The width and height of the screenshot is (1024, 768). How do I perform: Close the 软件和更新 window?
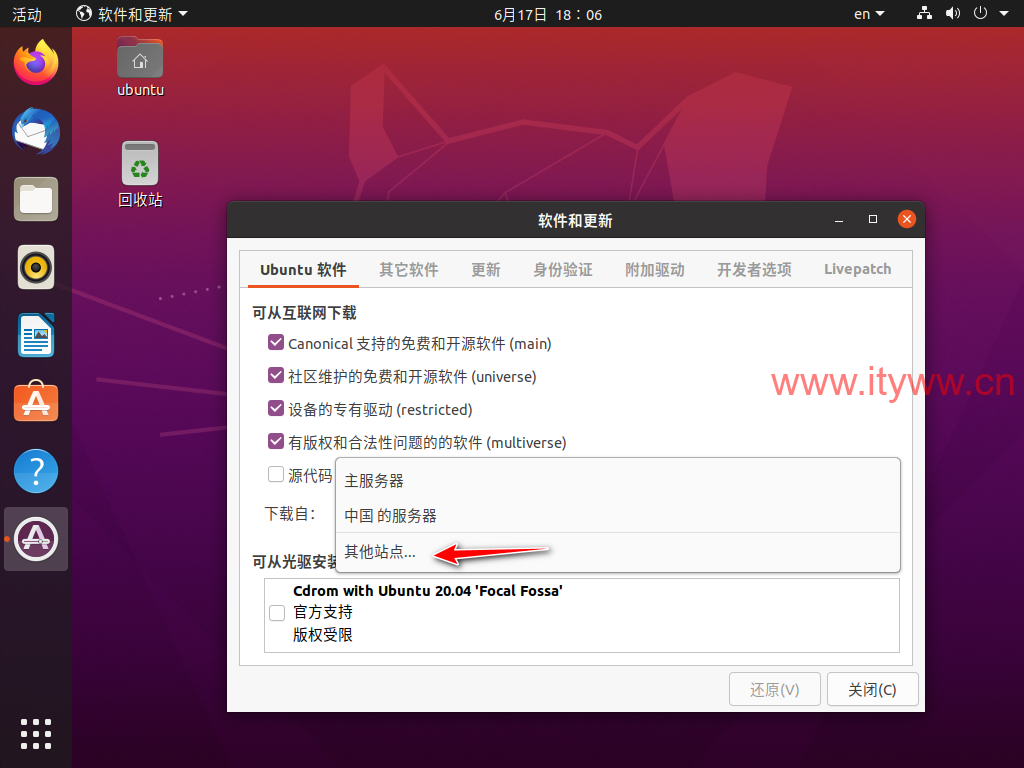[906, 219]
